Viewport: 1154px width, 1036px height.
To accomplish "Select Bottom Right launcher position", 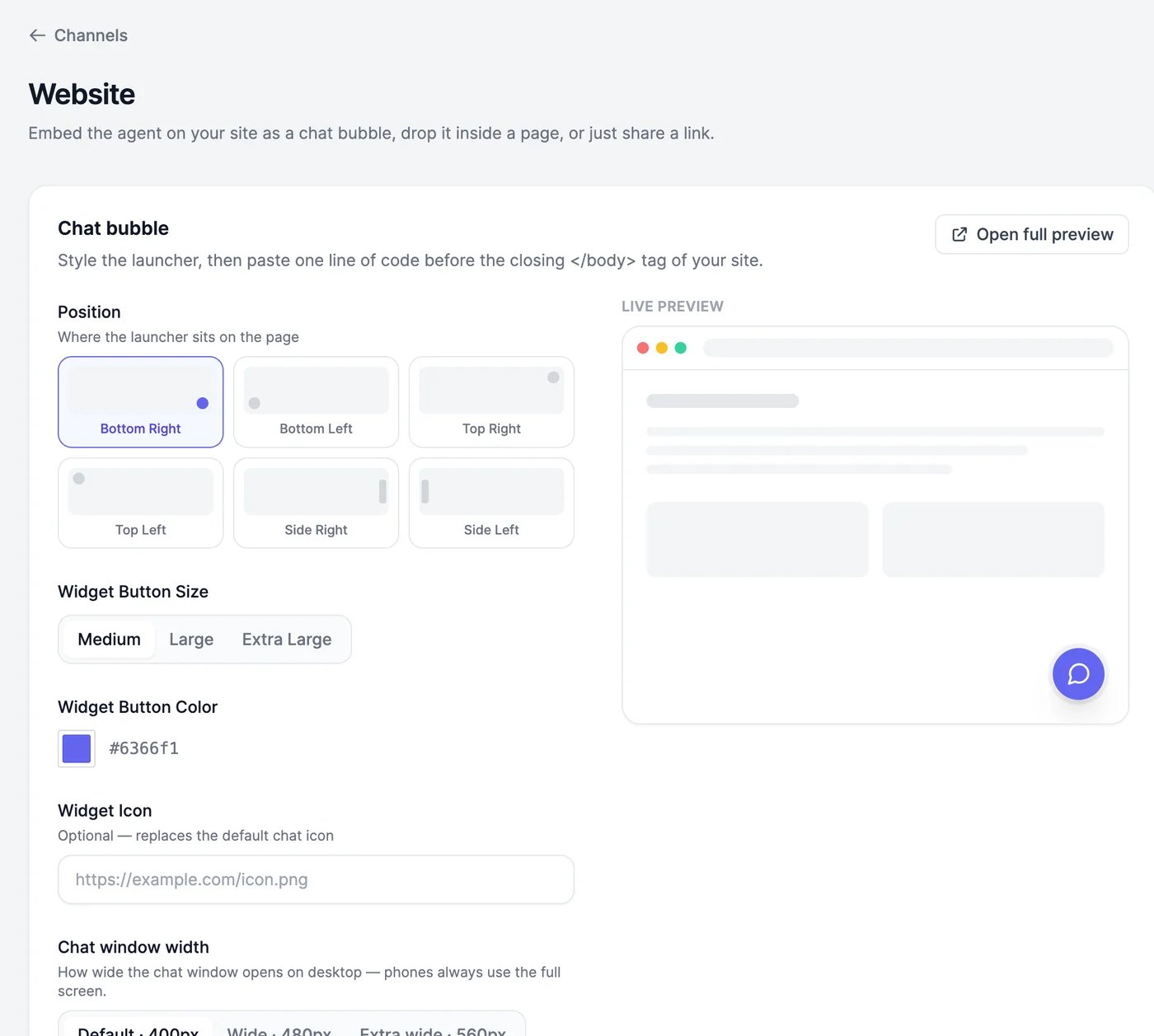I will tap(141, 402).
